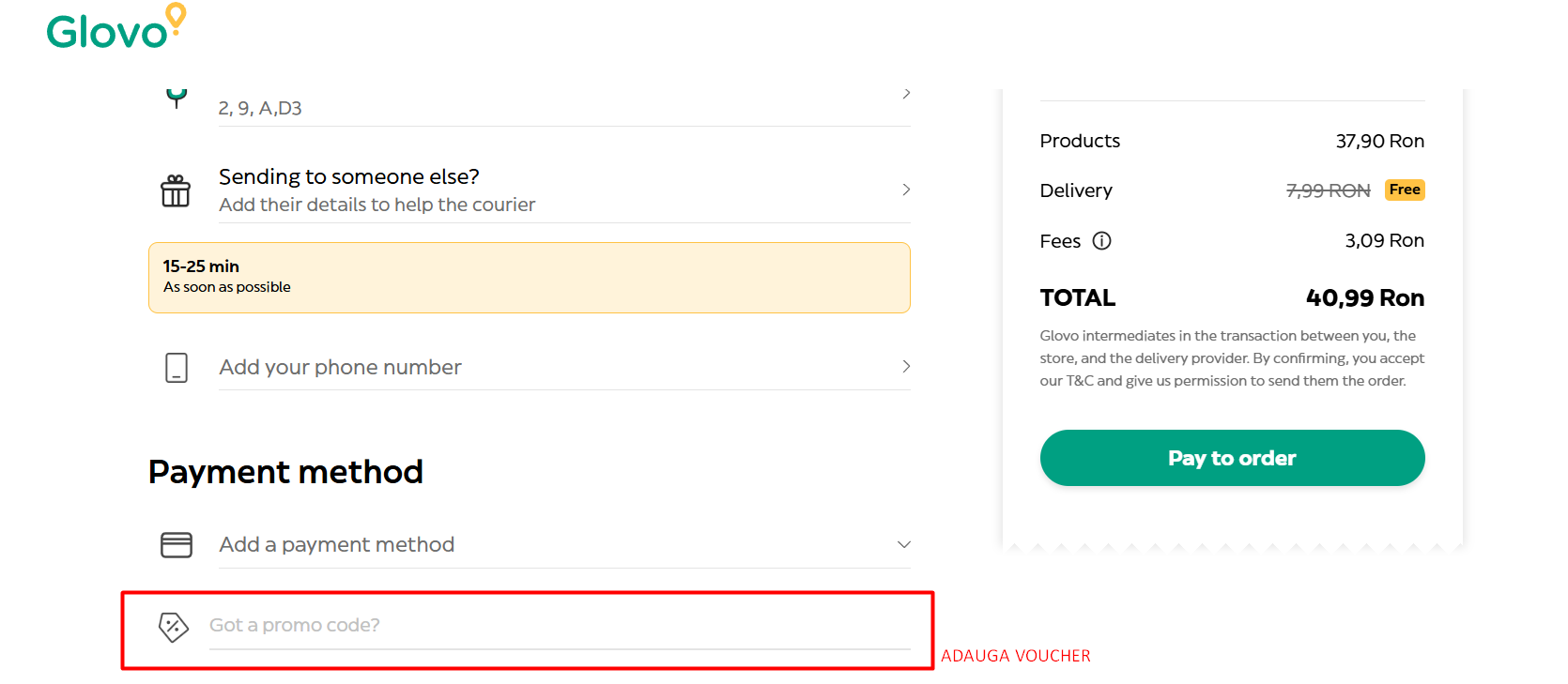This screenshot has height=684, width=1568.
Task: Click the Got a promo code field
Action: pyautogui.click(x=559, y=626)
